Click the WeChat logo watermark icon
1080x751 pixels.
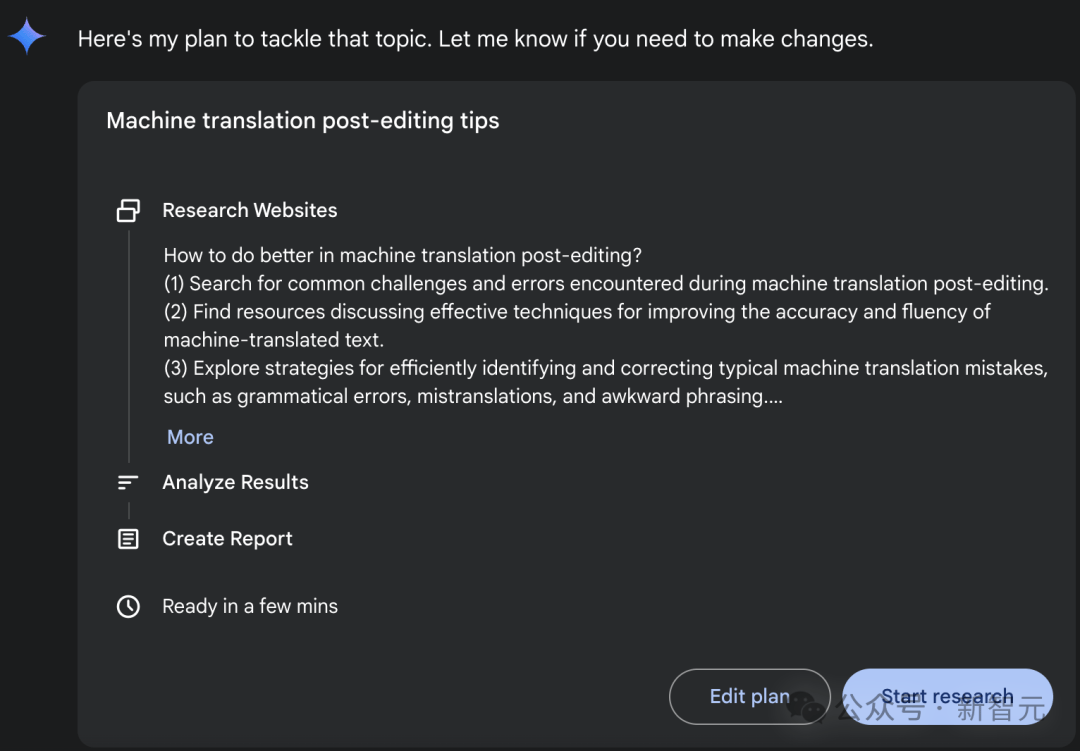pos(806,707)
